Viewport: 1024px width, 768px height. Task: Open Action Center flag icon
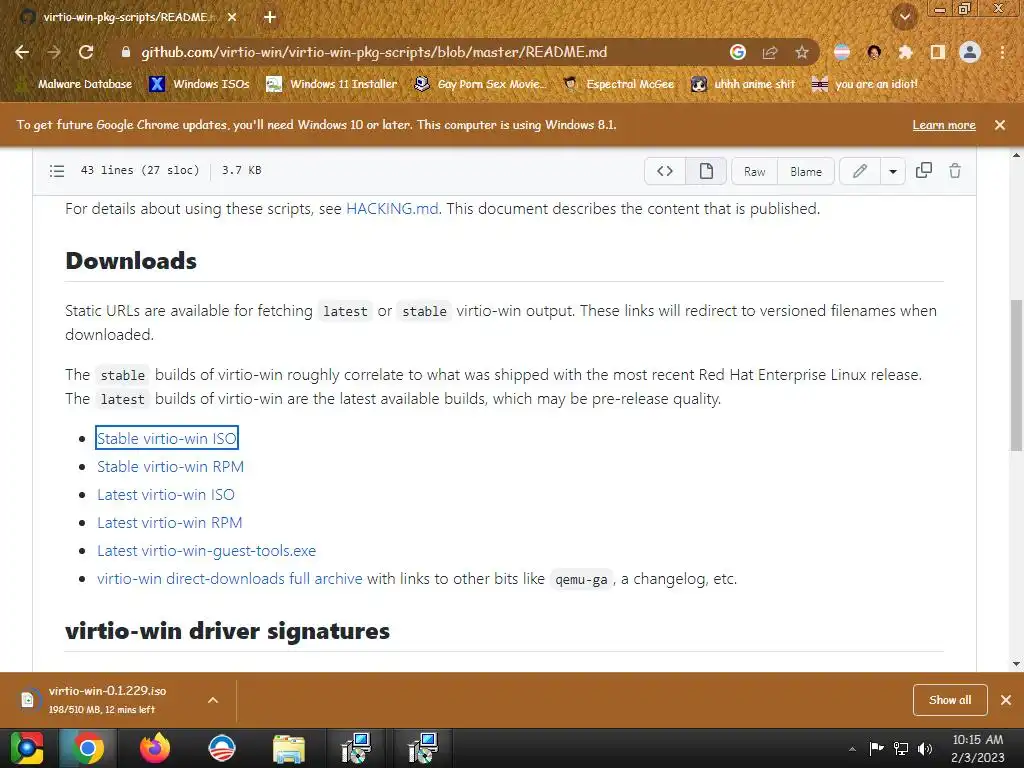point(876,748)
